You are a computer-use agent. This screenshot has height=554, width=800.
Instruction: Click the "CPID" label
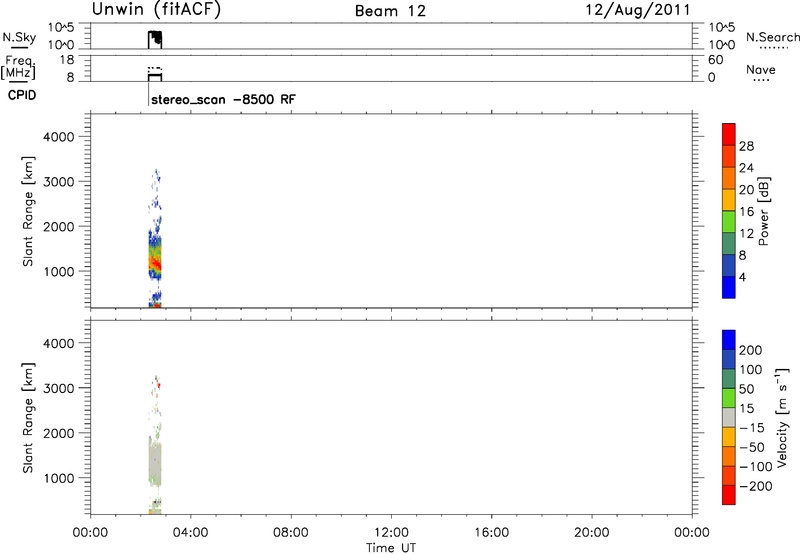click(22, 95)
